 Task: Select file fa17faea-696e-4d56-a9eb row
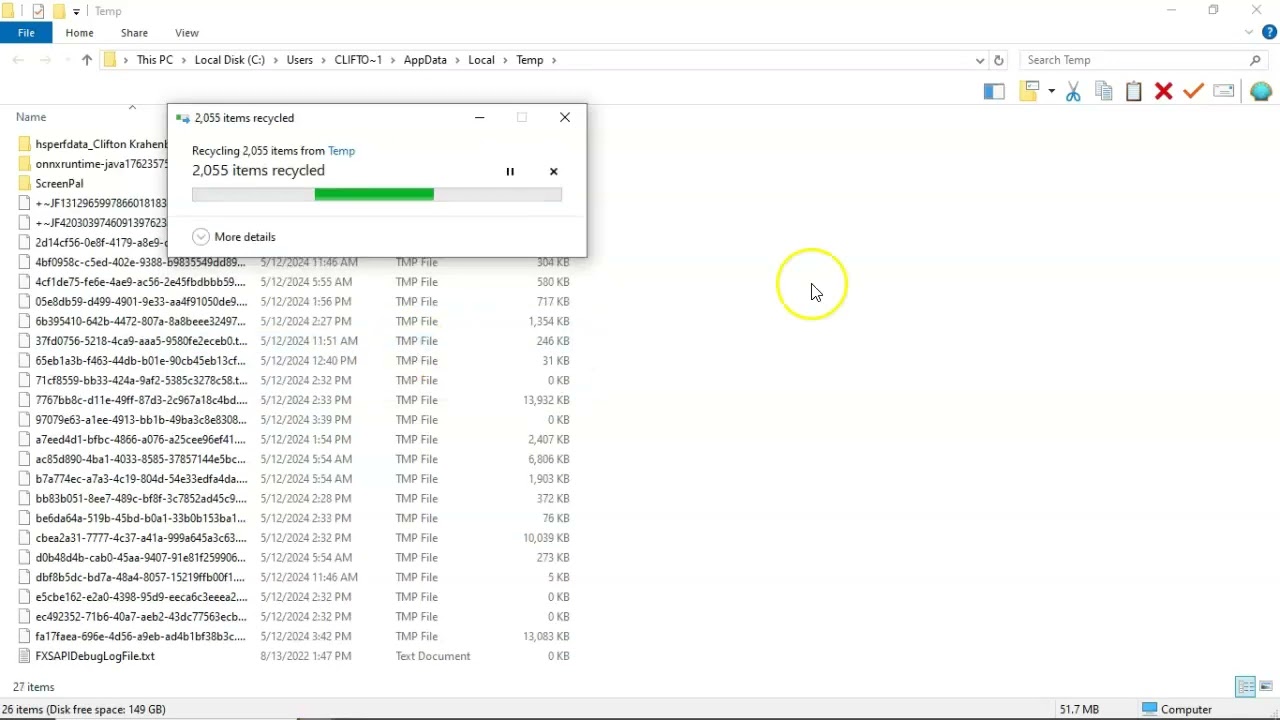[295, 636]
